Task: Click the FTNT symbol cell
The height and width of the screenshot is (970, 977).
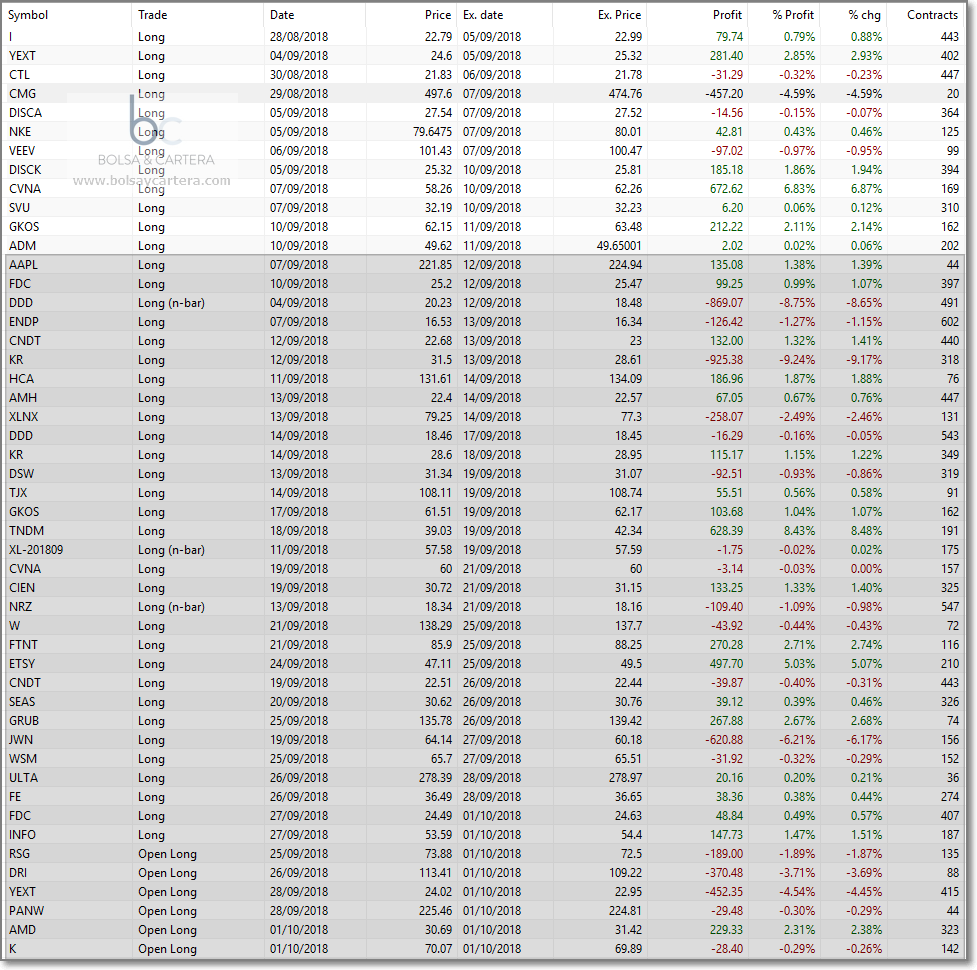Action: 24,645
